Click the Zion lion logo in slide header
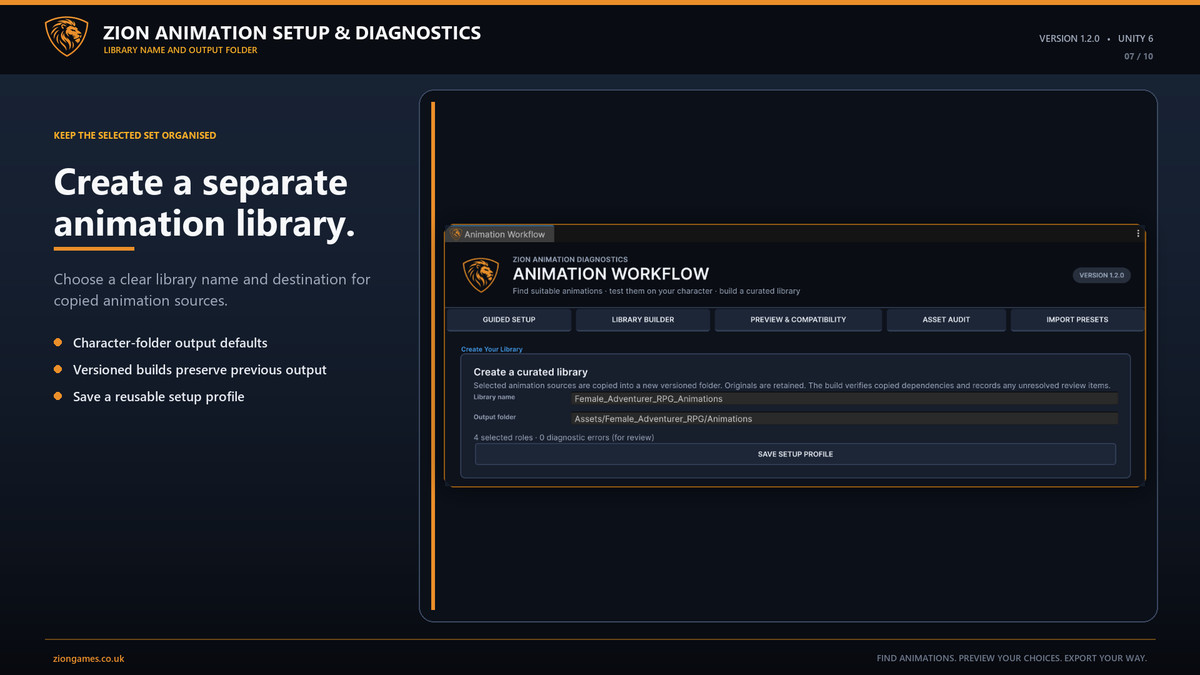 (x=67, y=36)
